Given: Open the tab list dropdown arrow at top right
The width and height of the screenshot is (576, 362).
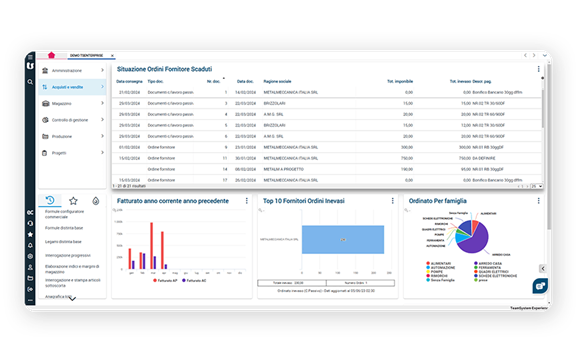Looking at the screenshot, I should (x=545, y=55).
